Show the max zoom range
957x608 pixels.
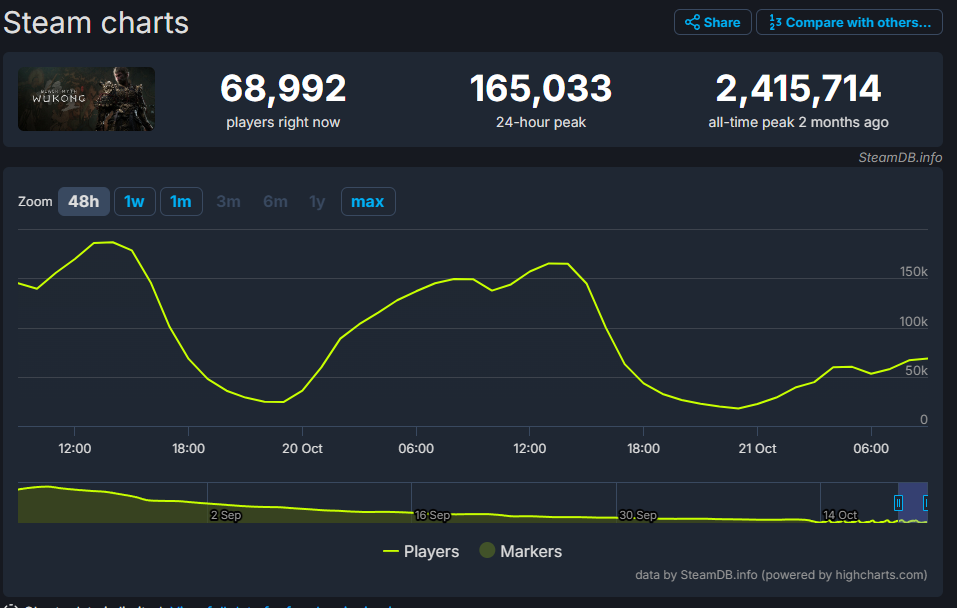[x=367, y=201]
